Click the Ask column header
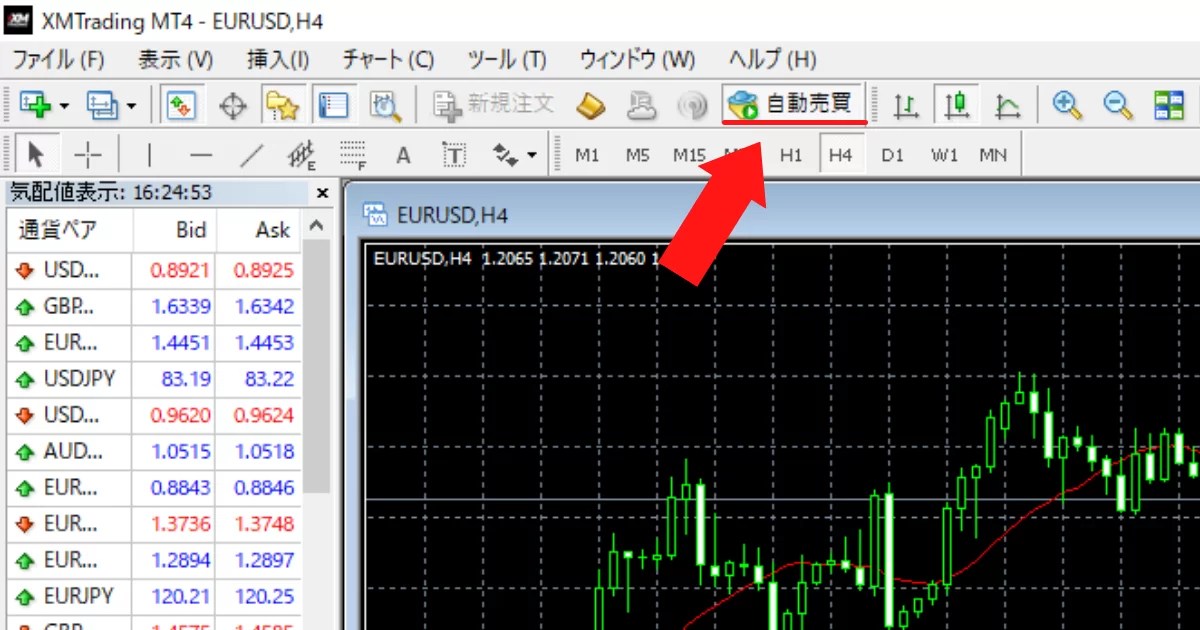Viewport: 1200px width, 630px height. tap(258, 230)
